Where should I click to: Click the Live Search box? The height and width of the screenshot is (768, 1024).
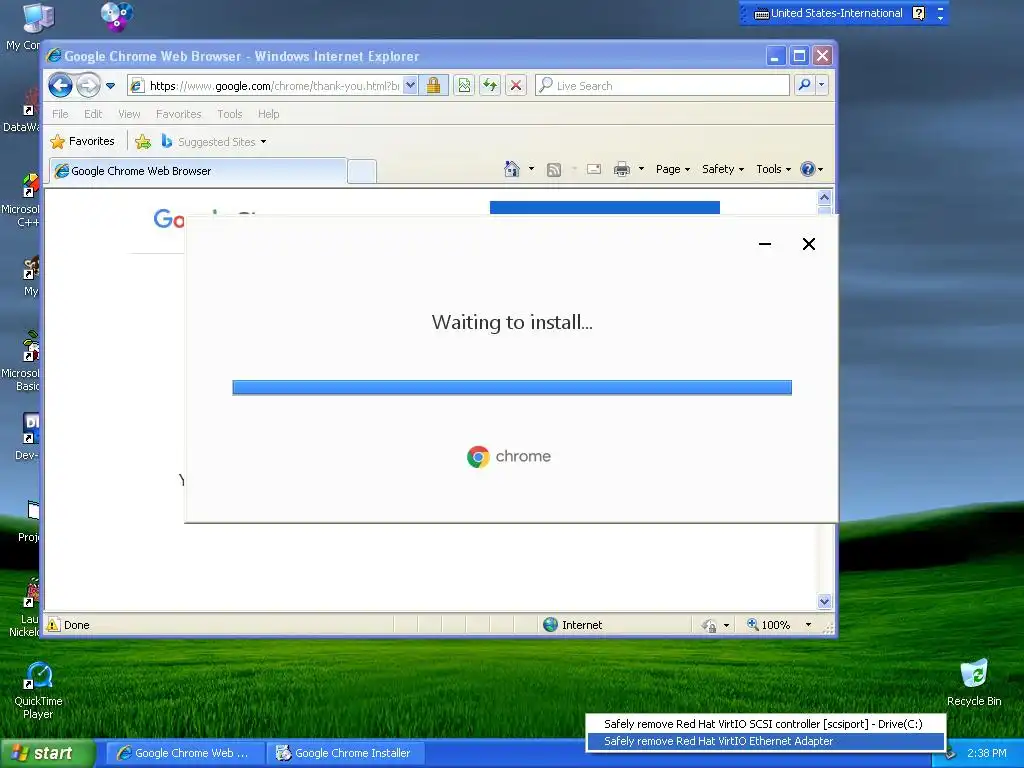coord(662,86)
